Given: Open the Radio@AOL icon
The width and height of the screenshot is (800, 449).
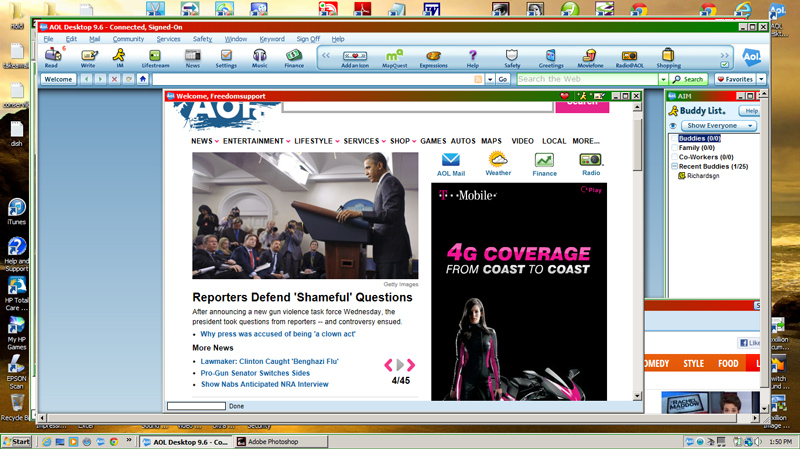Looking at the screenshot, I should point(629,59).
